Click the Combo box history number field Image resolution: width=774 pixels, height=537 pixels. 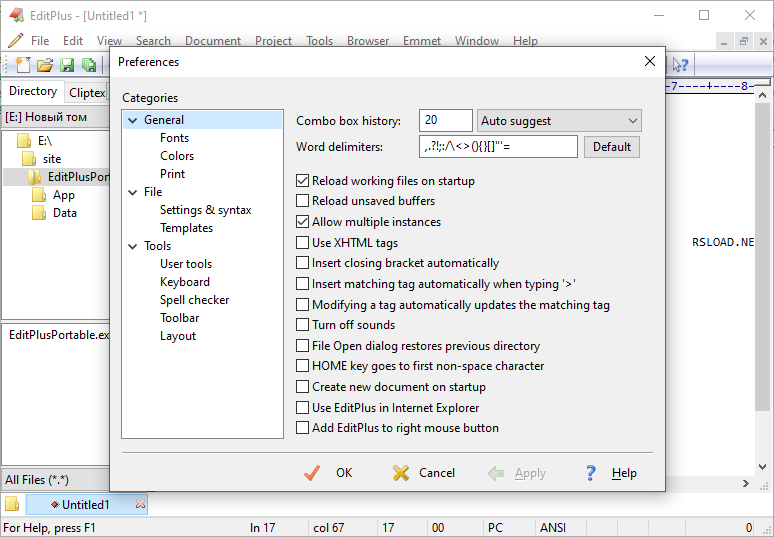pyautogui.click(x=446, y=120)
